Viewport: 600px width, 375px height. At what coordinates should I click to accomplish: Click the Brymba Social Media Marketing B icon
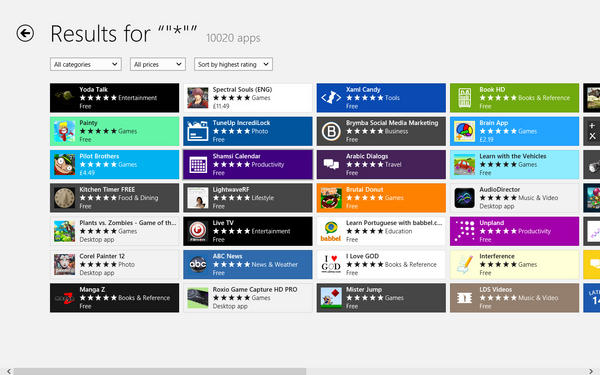tap(331, 131)
